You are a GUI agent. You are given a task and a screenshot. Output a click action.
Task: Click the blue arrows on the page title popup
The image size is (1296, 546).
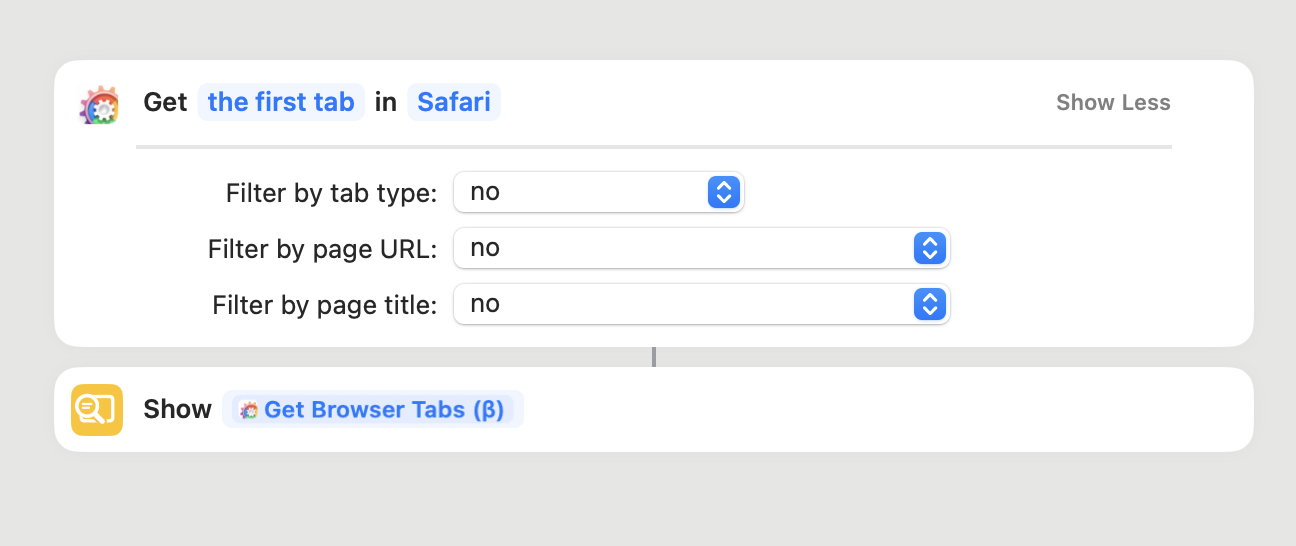pos(929,304)
